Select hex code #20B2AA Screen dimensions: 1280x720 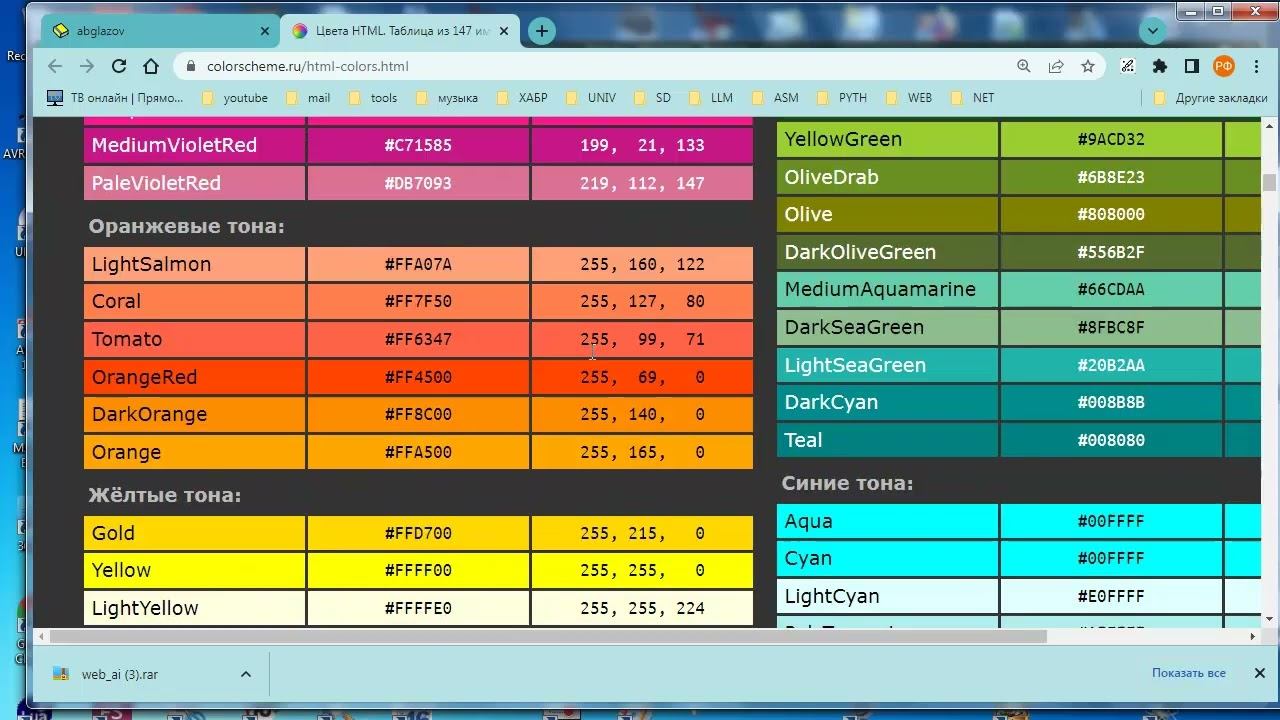(x=1111, y=365)
